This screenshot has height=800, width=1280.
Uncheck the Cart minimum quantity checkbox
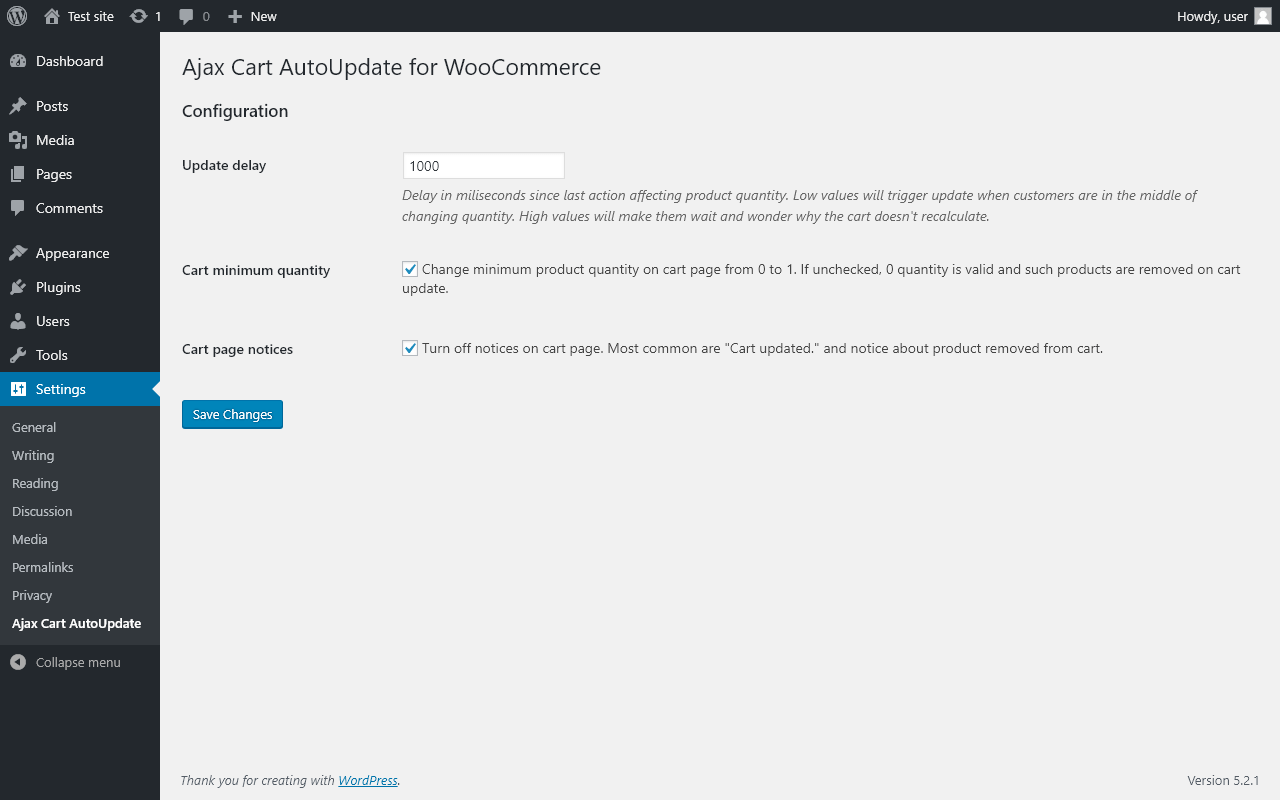pos(410,269)
